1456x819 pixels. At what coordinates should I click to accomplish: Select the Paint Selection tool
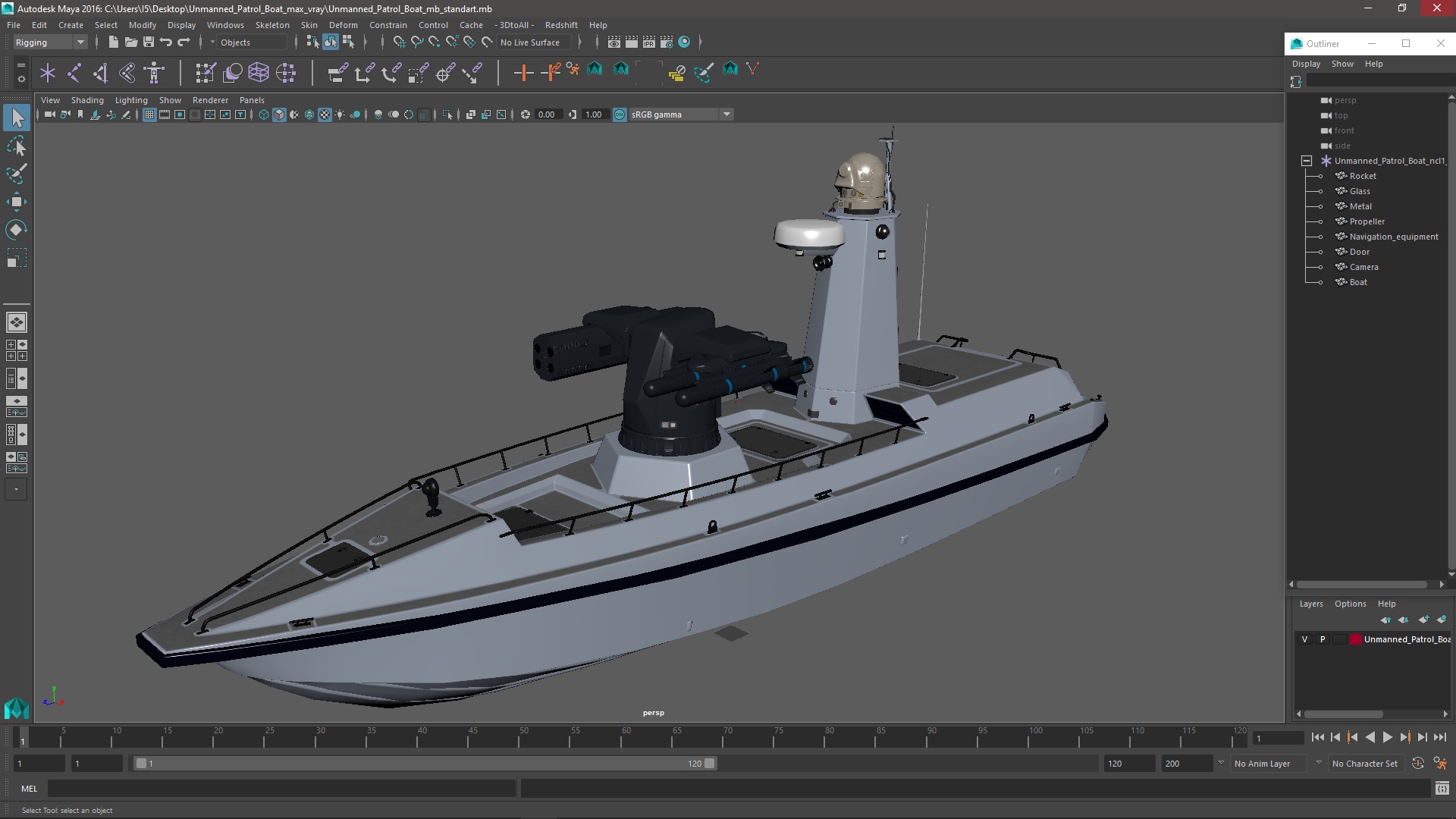(16, 173)
